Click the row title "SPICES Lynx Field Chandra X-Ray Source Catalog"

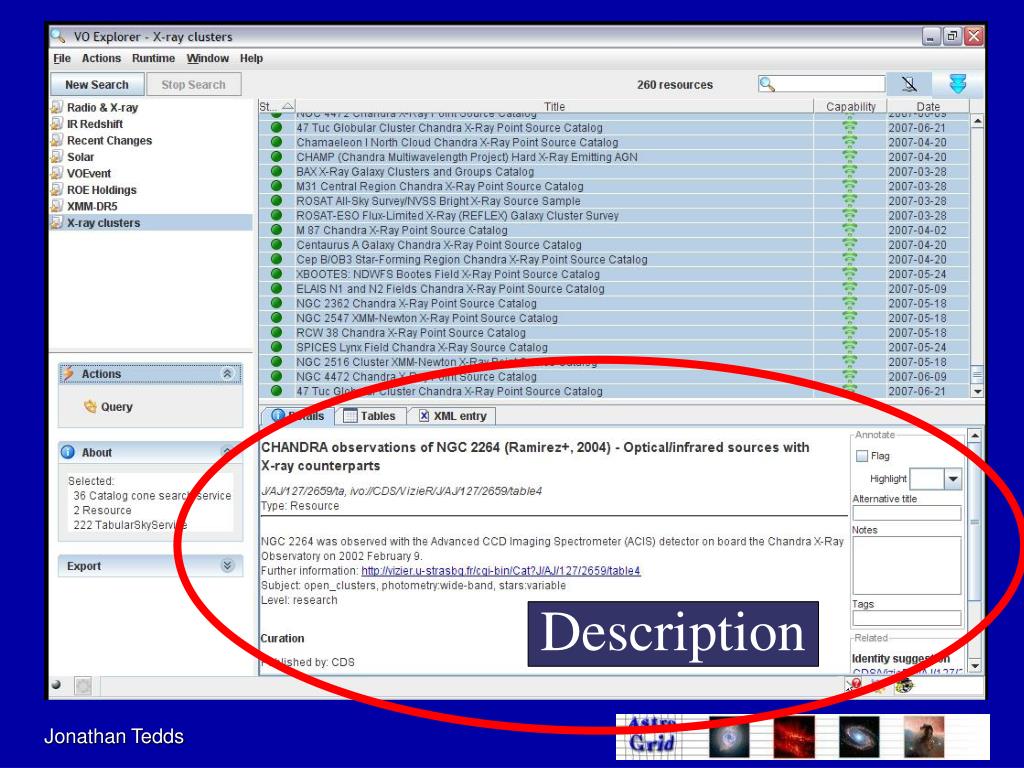click(422, 347)
